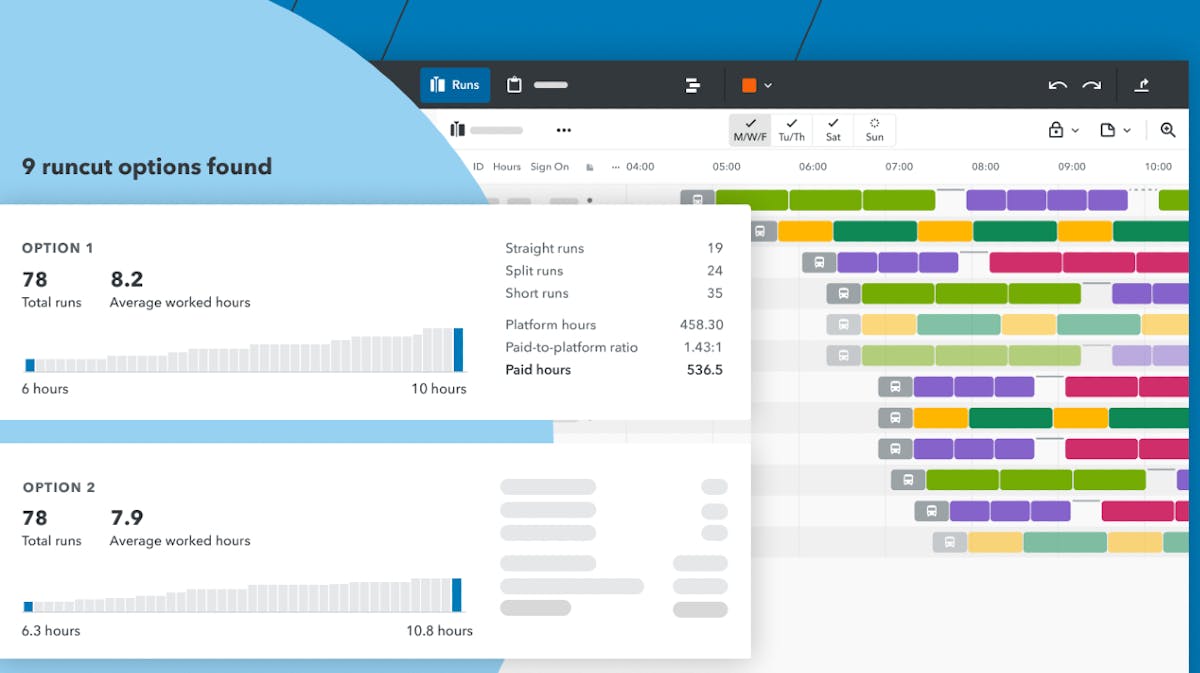Click the Hours column header
Screen dimensions: 1200x673
[x=506, y=166]
